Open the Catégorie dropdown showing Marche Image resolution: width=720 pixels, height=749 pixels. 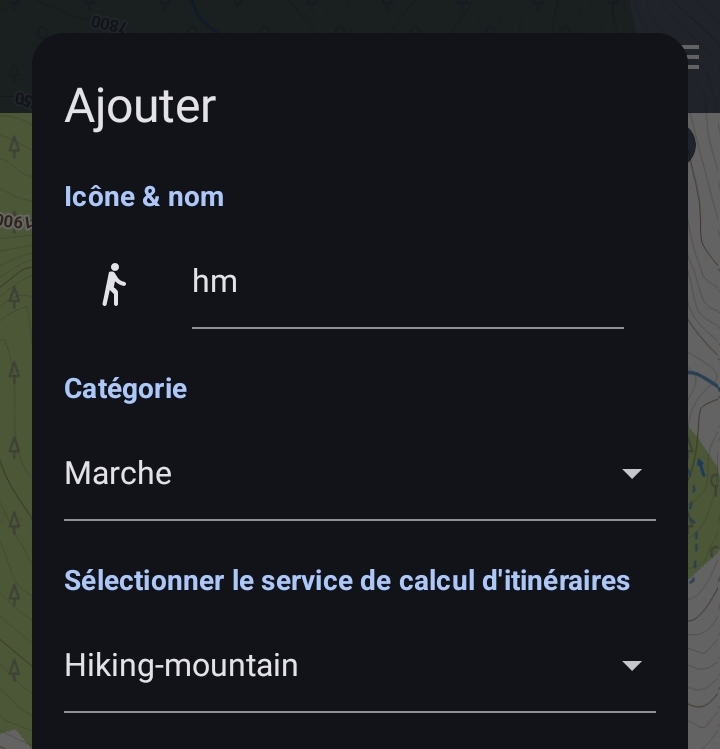(x=359, y=473)
